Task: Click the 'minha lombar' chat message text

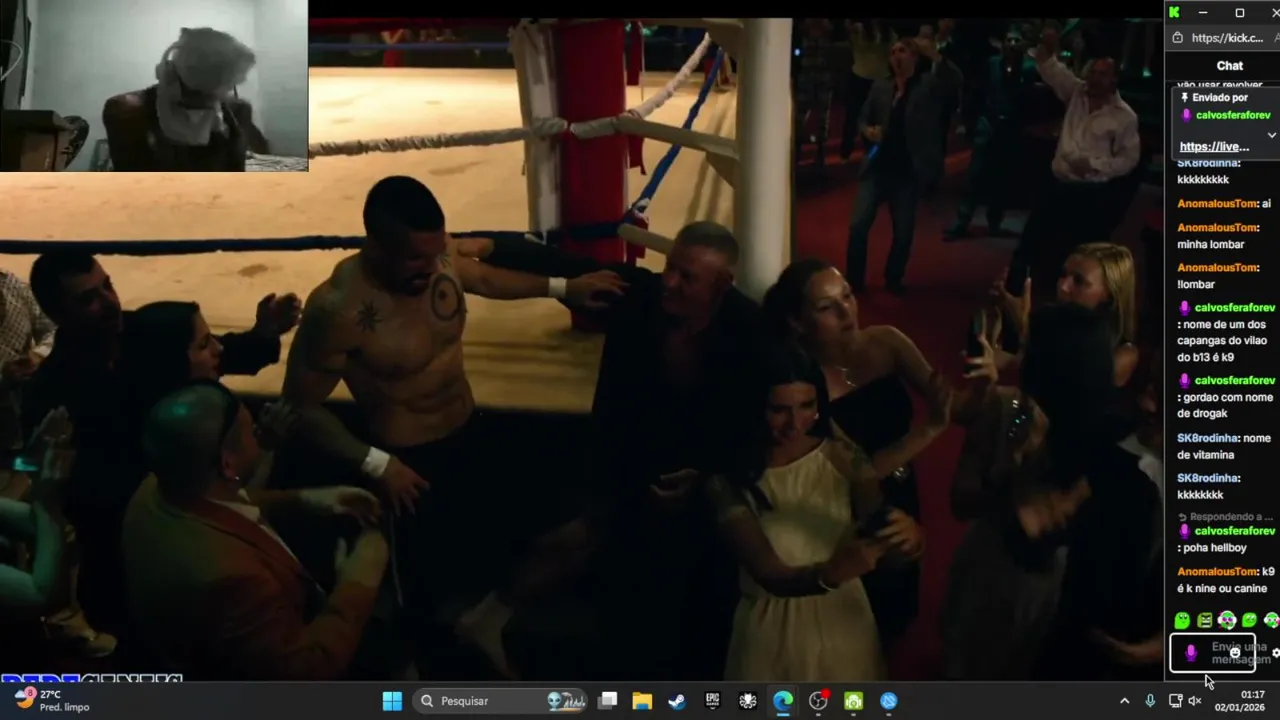Action: pos(1211,244)
